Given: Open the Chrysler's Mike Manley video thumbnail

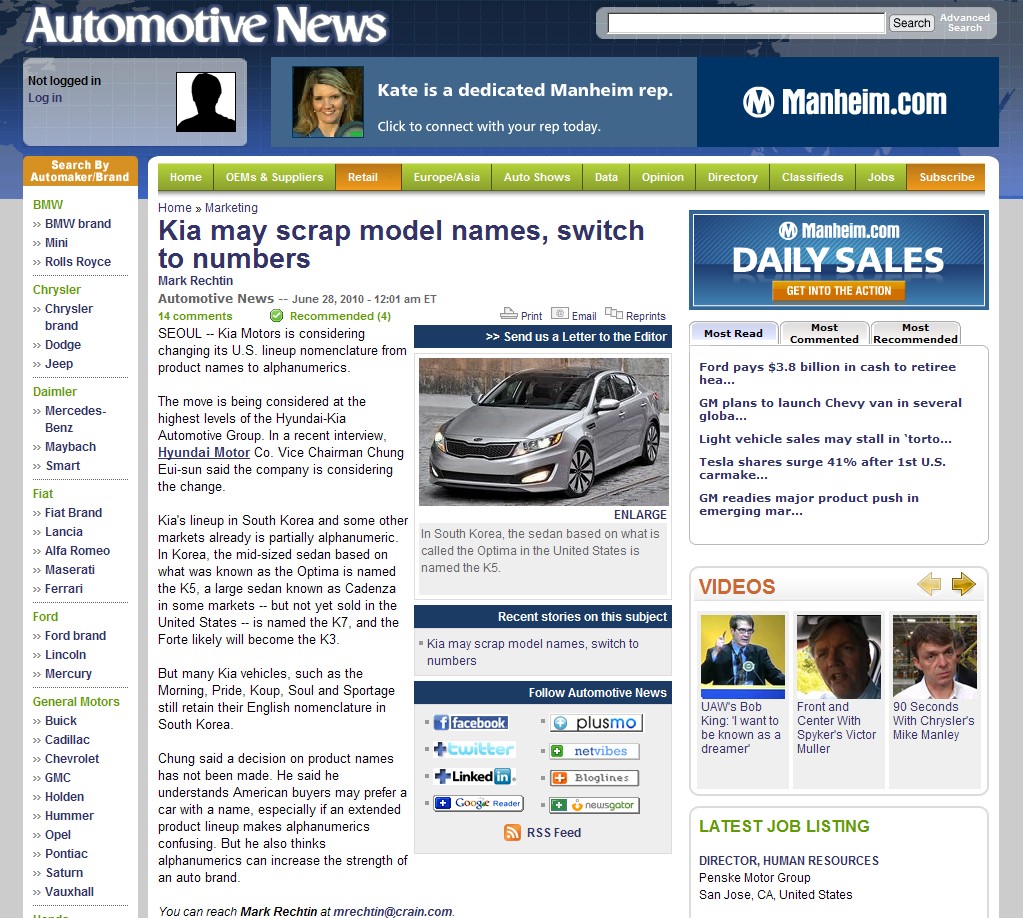Looking at the screenshot, I should 934,656.
